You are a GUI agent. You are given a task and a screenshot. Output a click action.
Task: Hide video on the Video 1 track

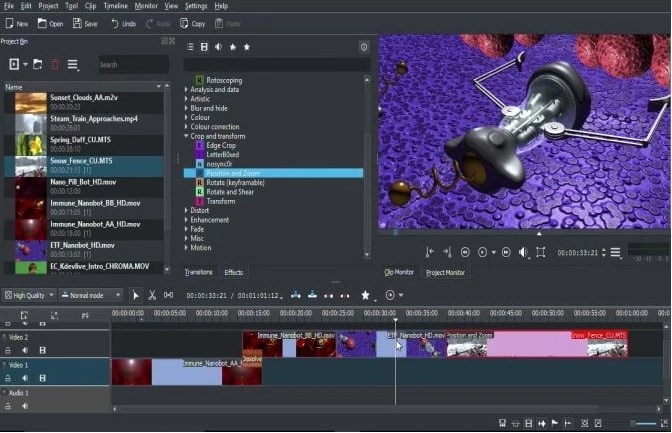(x=42, y=378)
